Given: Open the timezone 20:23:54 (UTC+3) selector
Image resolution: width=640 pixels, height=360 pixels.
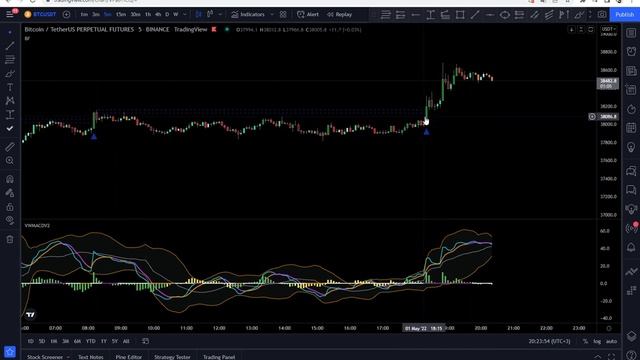Looking at the screenshot, I should click(x=549, y=341).
